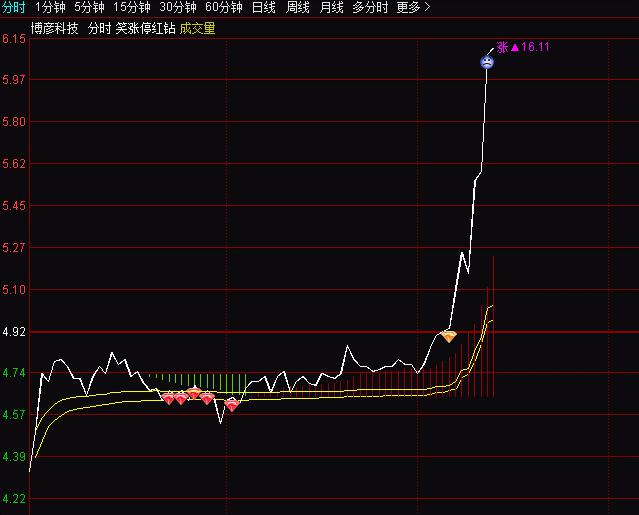This screenshot has width=639, height=515.
Task: Click the 笑涨停红钻 indicator label
Action: [145, 28]
